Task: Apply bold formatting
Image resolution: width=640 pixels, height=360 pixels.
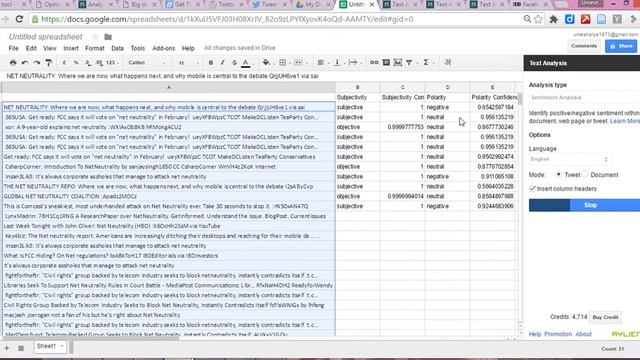Action: (211, 63)
